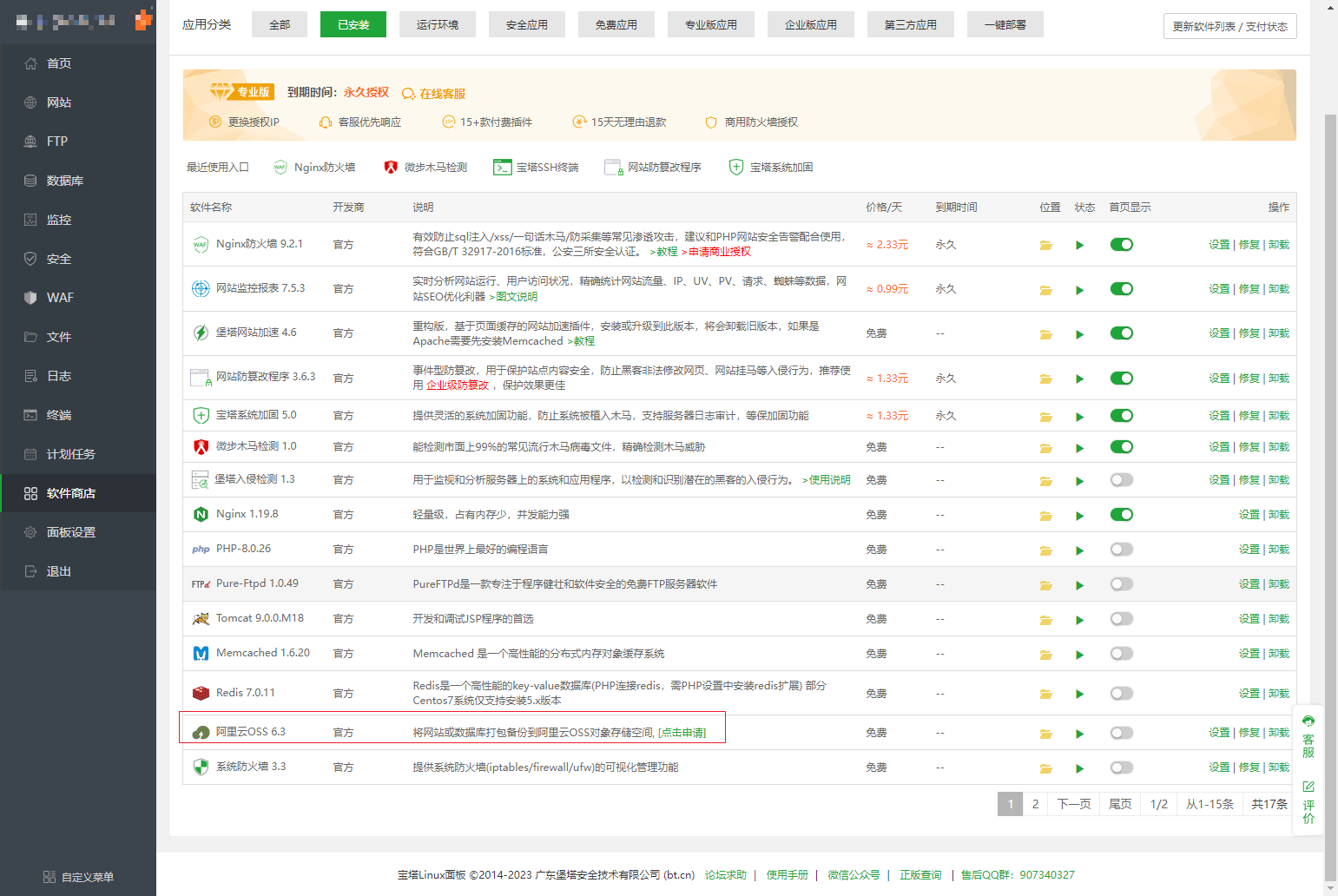The image size is (1338, 896).
Task: Go to 数据库 in the sidebar
Action: click(x=65, y=181)
